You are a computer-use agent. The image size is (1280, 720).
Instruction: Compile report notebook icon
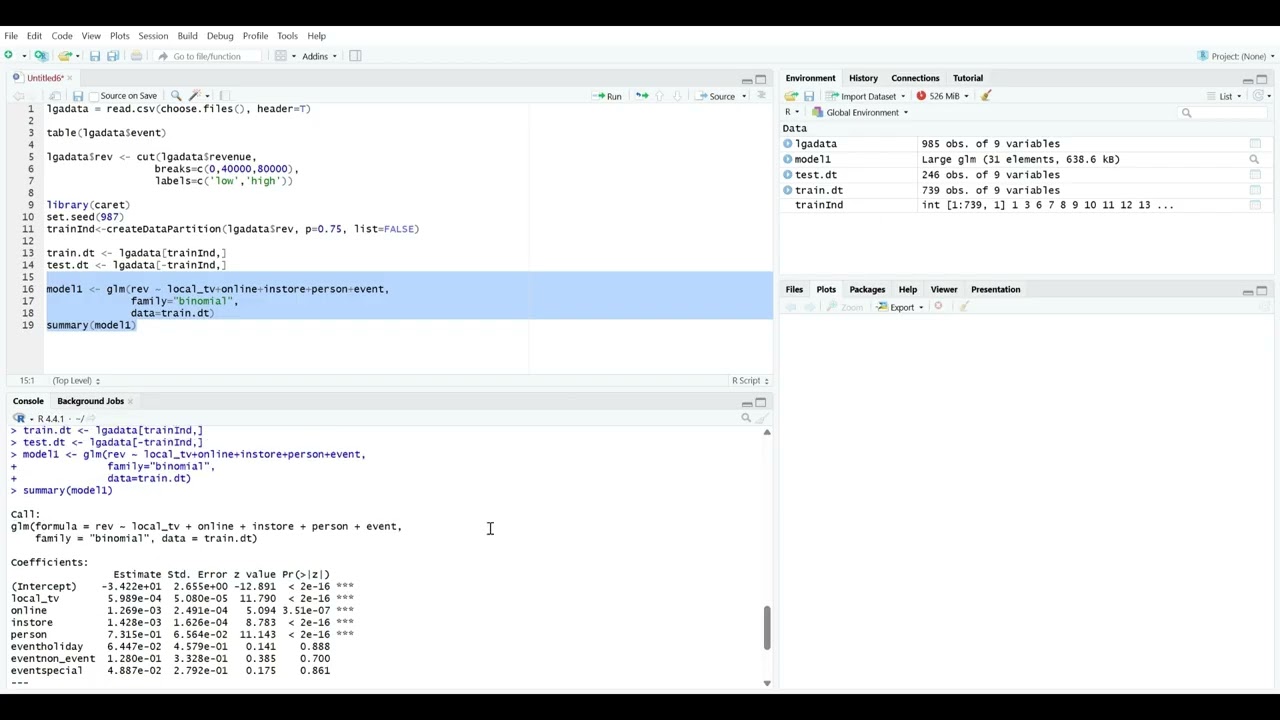click(224, 96)
